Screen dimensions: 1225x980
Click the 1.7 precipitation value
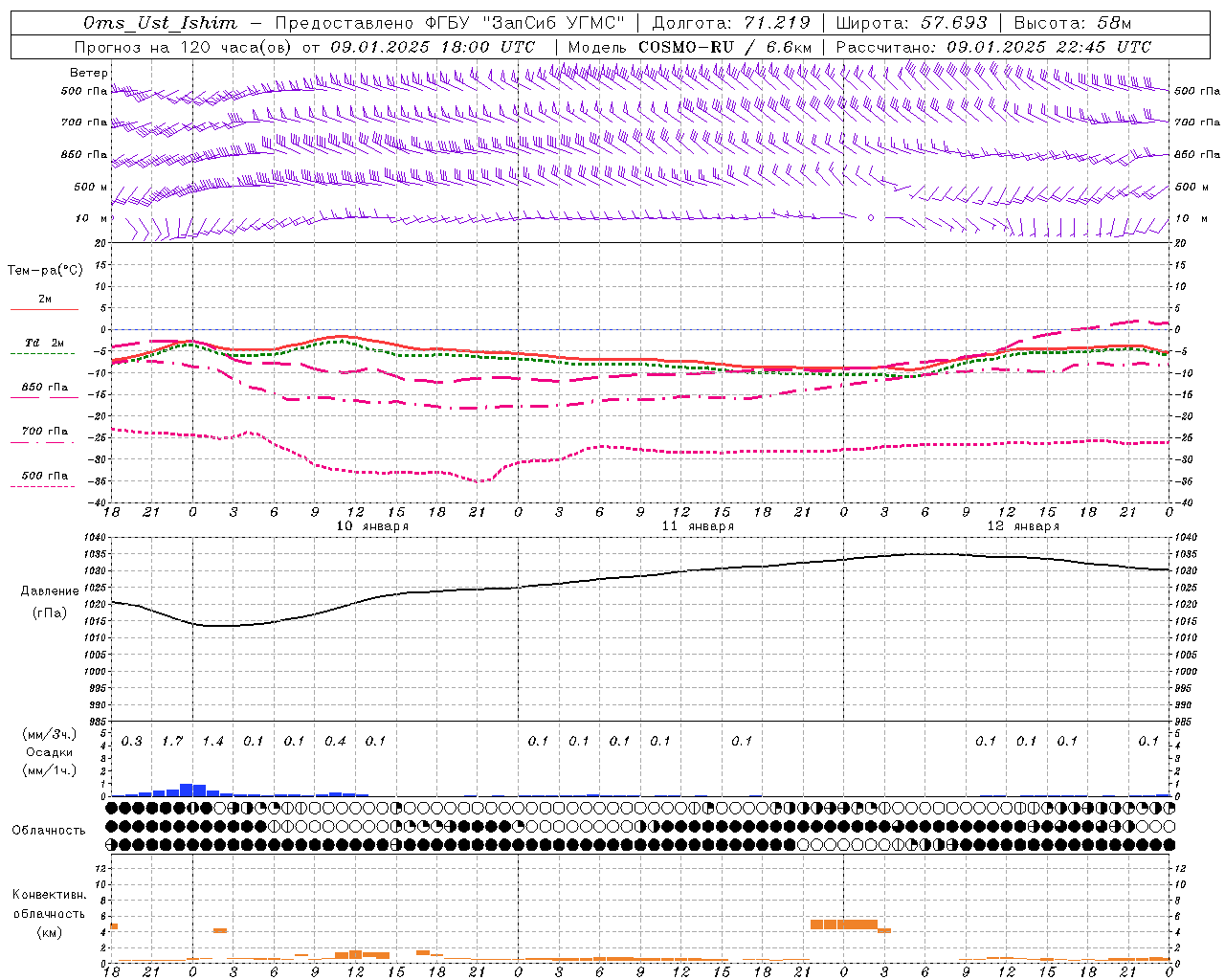point(172,742)
